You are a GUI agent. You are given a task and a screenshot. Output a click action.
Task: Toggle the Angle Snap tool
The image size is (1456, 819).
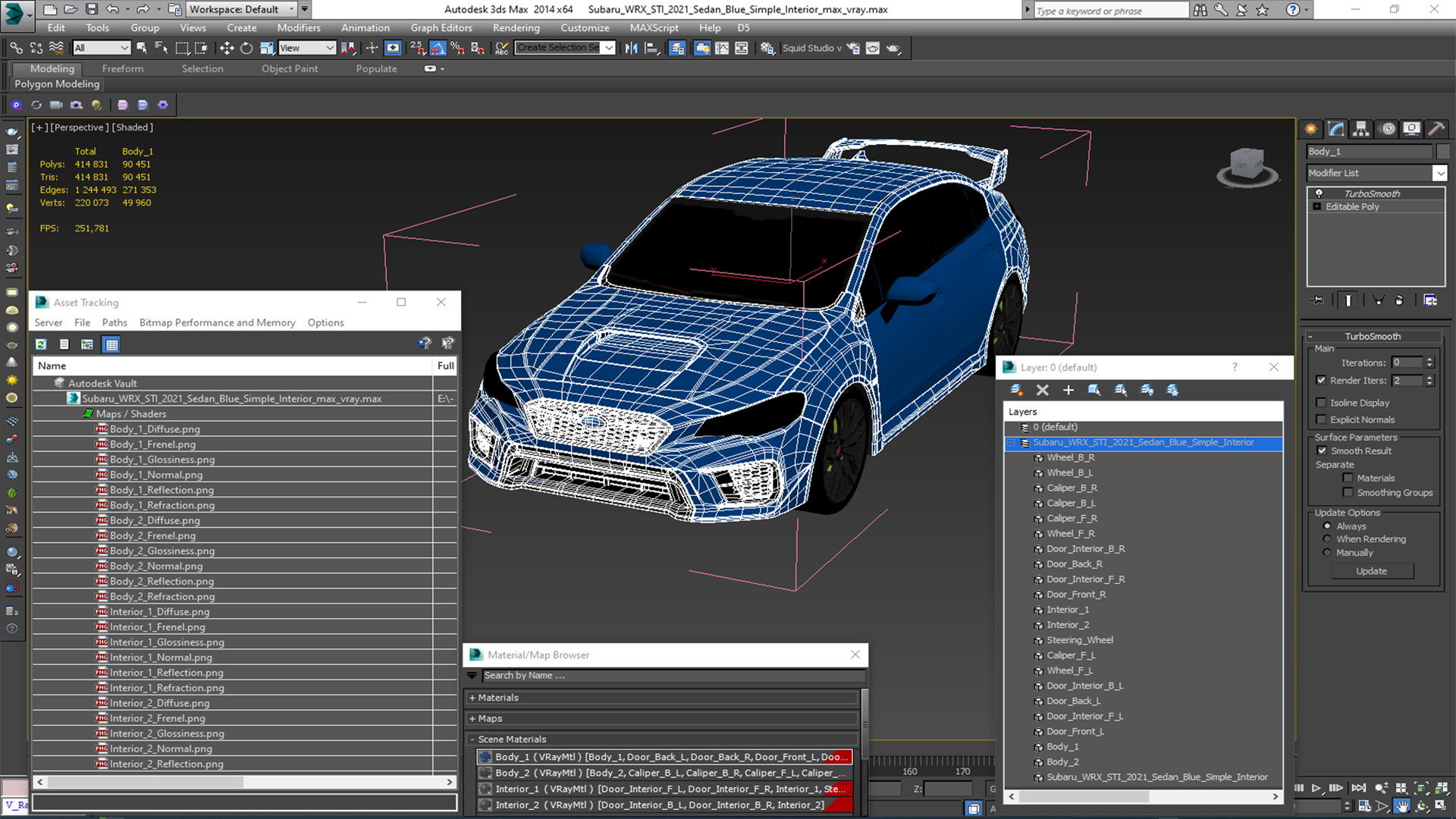click(x=438, y=48)
